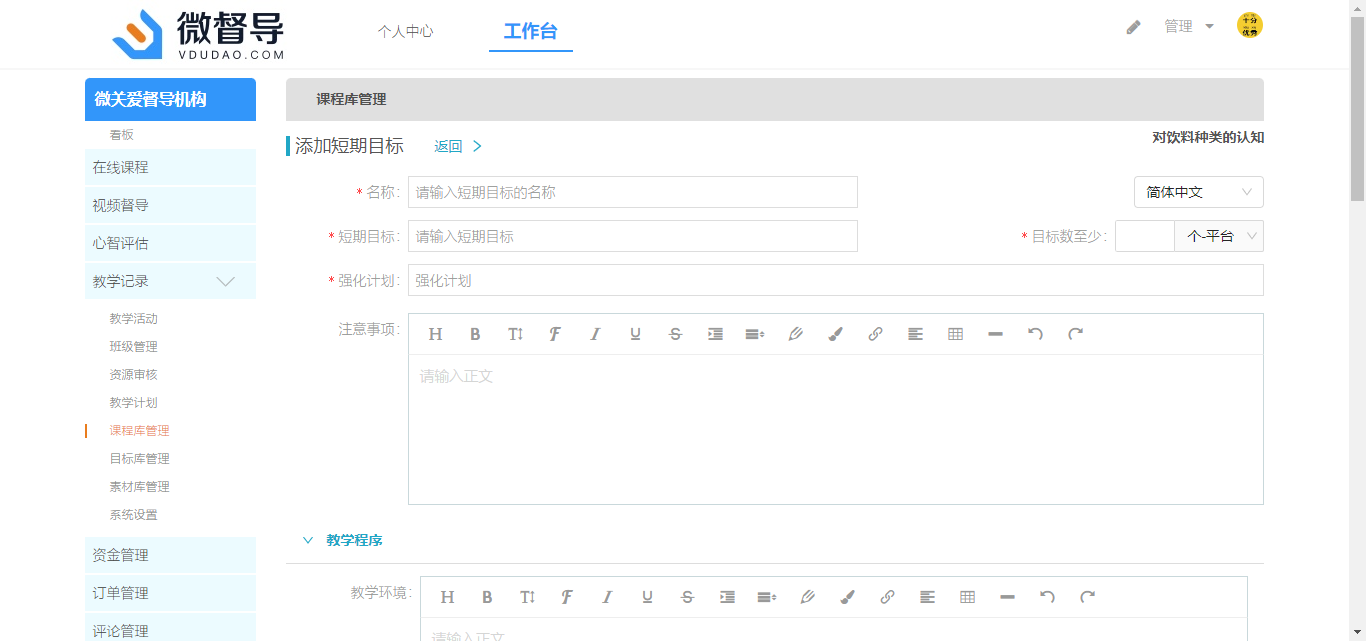Image resolution: width=1366 pixels, height=641 pixels.
Task: Open font family option in 注意事项 editor
Action: 555,334
